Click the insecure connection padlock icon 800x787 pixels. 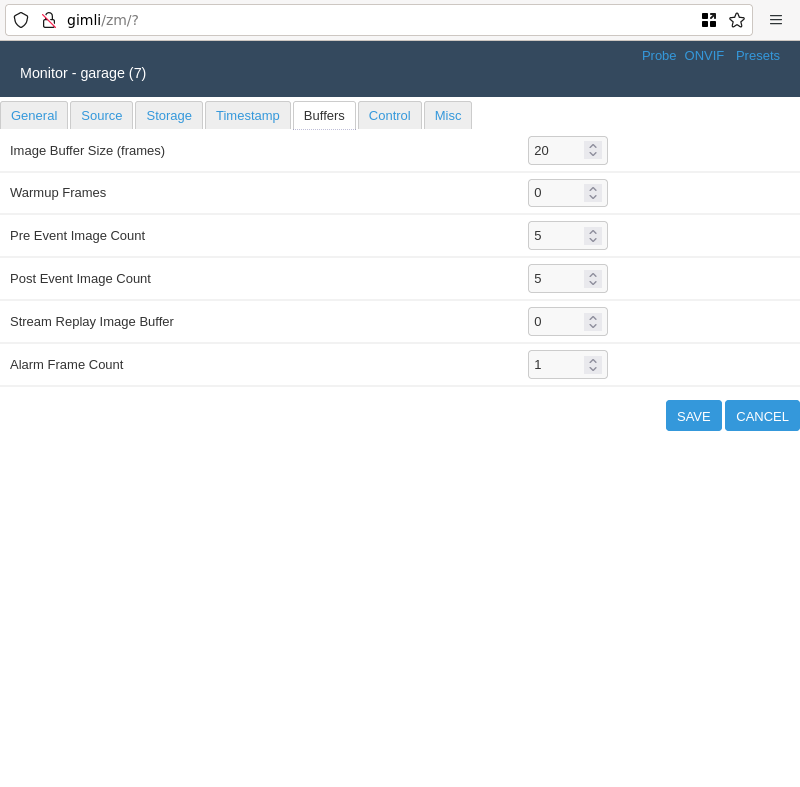[x=49, y=20]
